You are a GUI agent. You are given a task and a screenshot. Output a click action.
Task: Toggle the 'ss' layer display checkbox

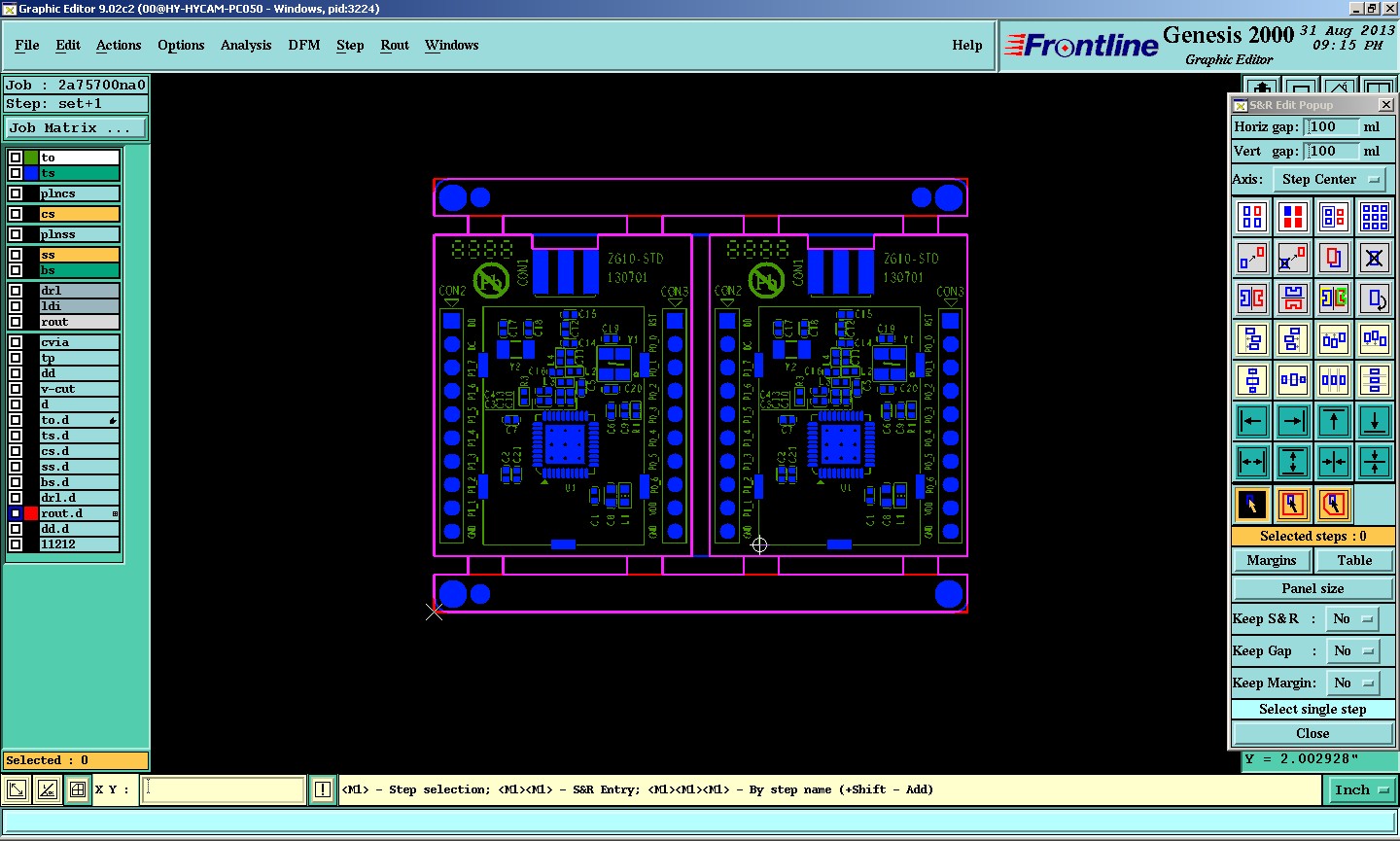(16, 255)
